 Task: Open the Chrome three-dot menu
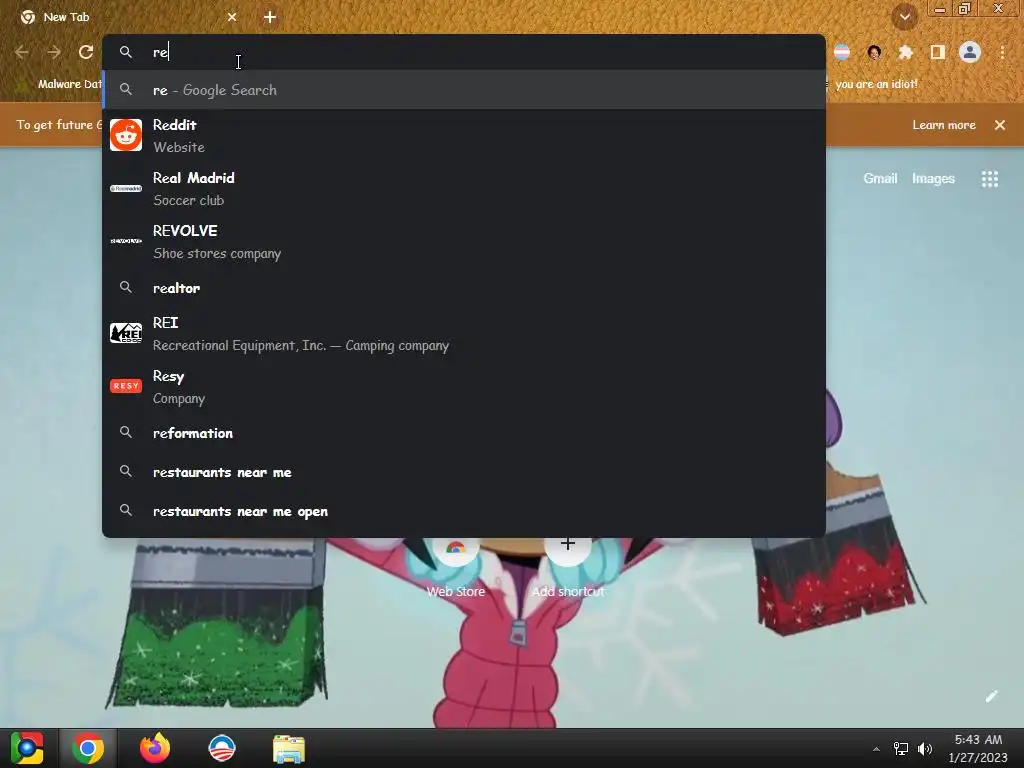[1002, 52]
